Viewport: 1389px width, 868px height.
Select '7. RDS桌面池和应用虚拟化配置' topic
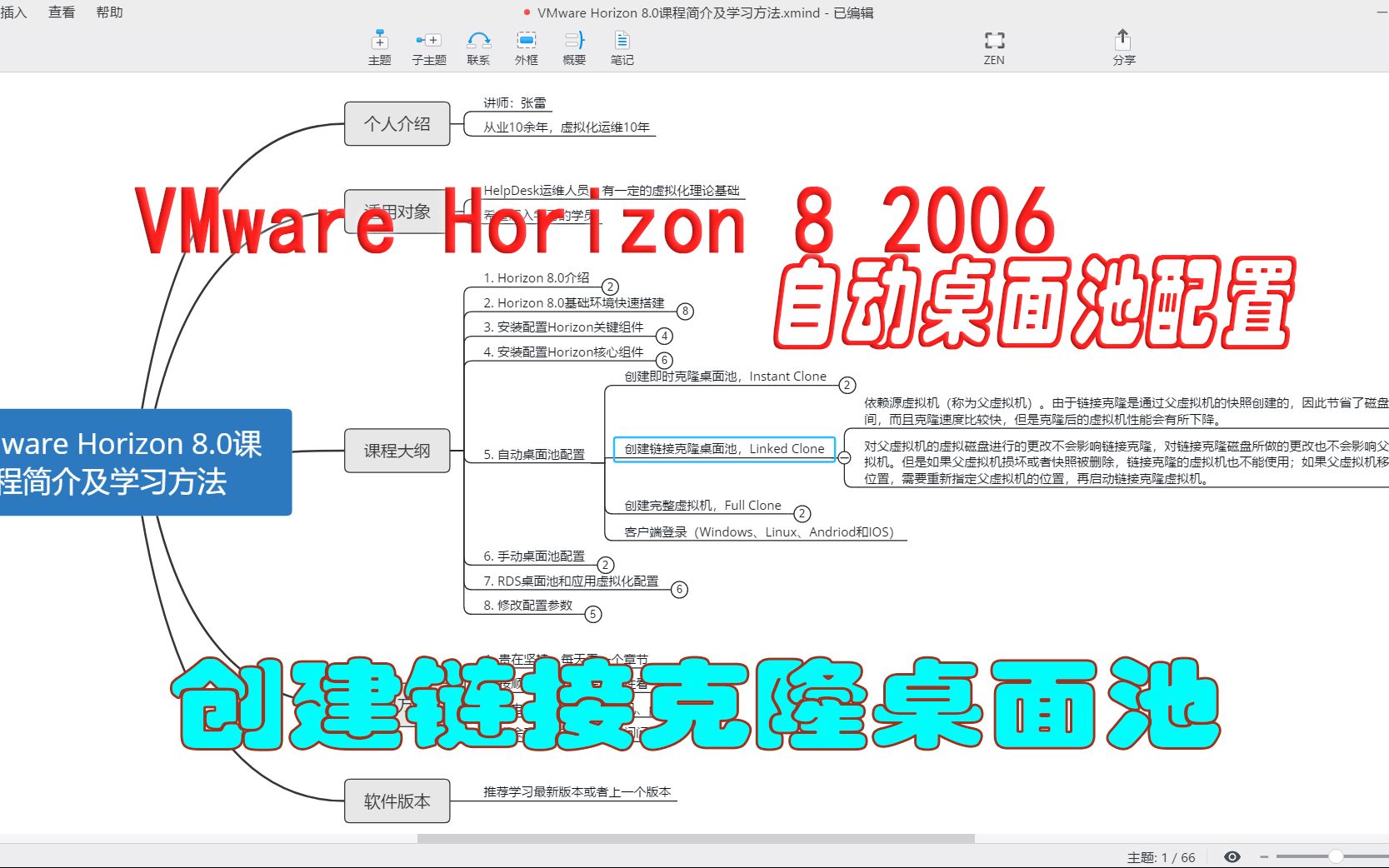click(571, 581)
